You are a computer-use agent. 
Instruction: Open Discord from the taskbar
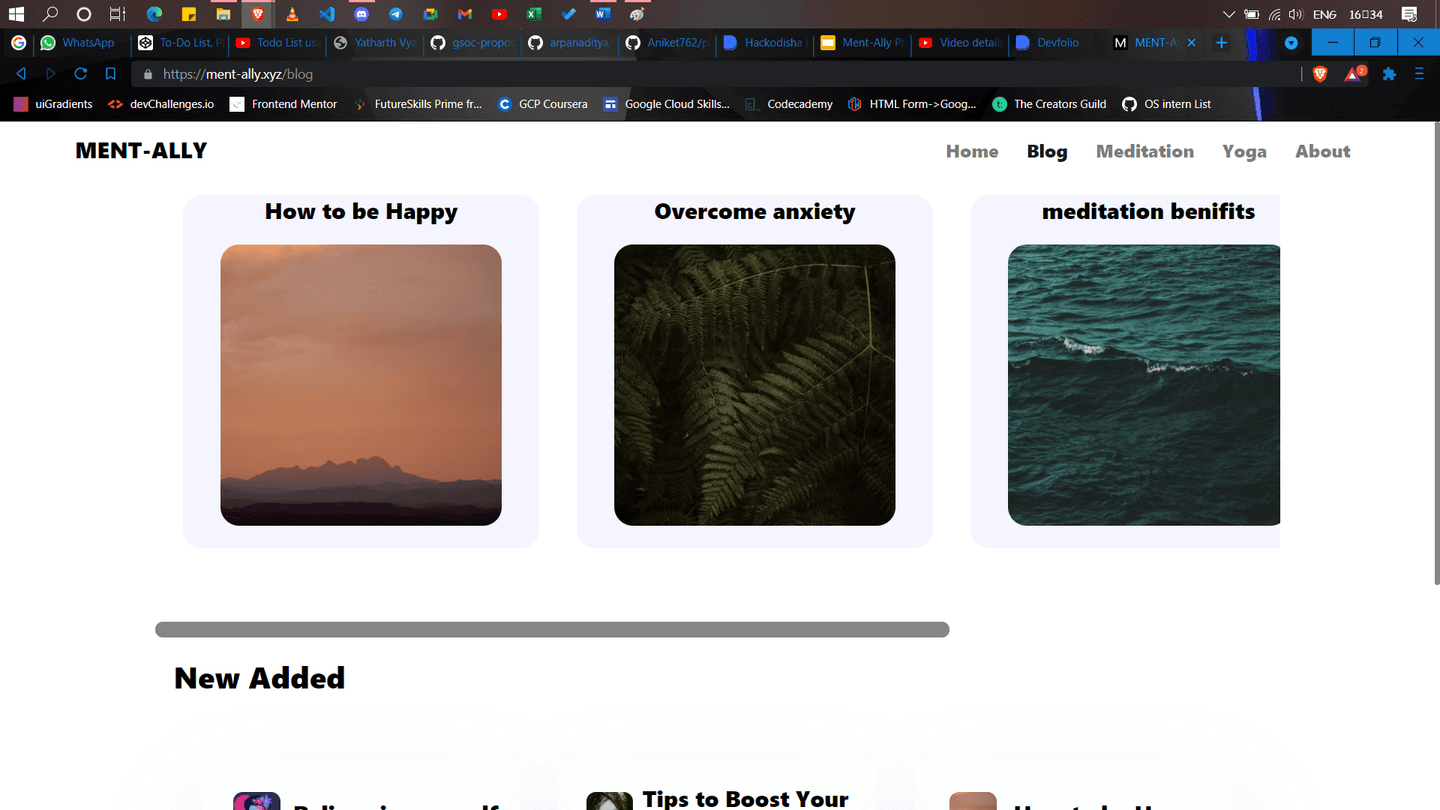point(361,14)
